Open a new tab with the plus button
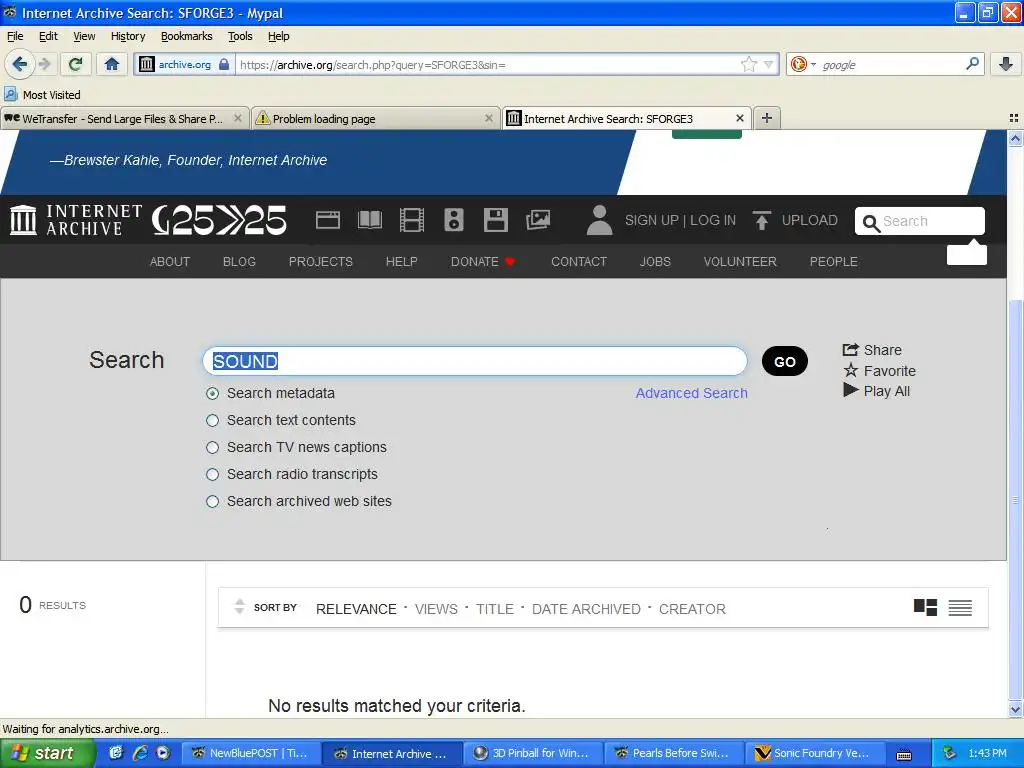 click(767, 118)
